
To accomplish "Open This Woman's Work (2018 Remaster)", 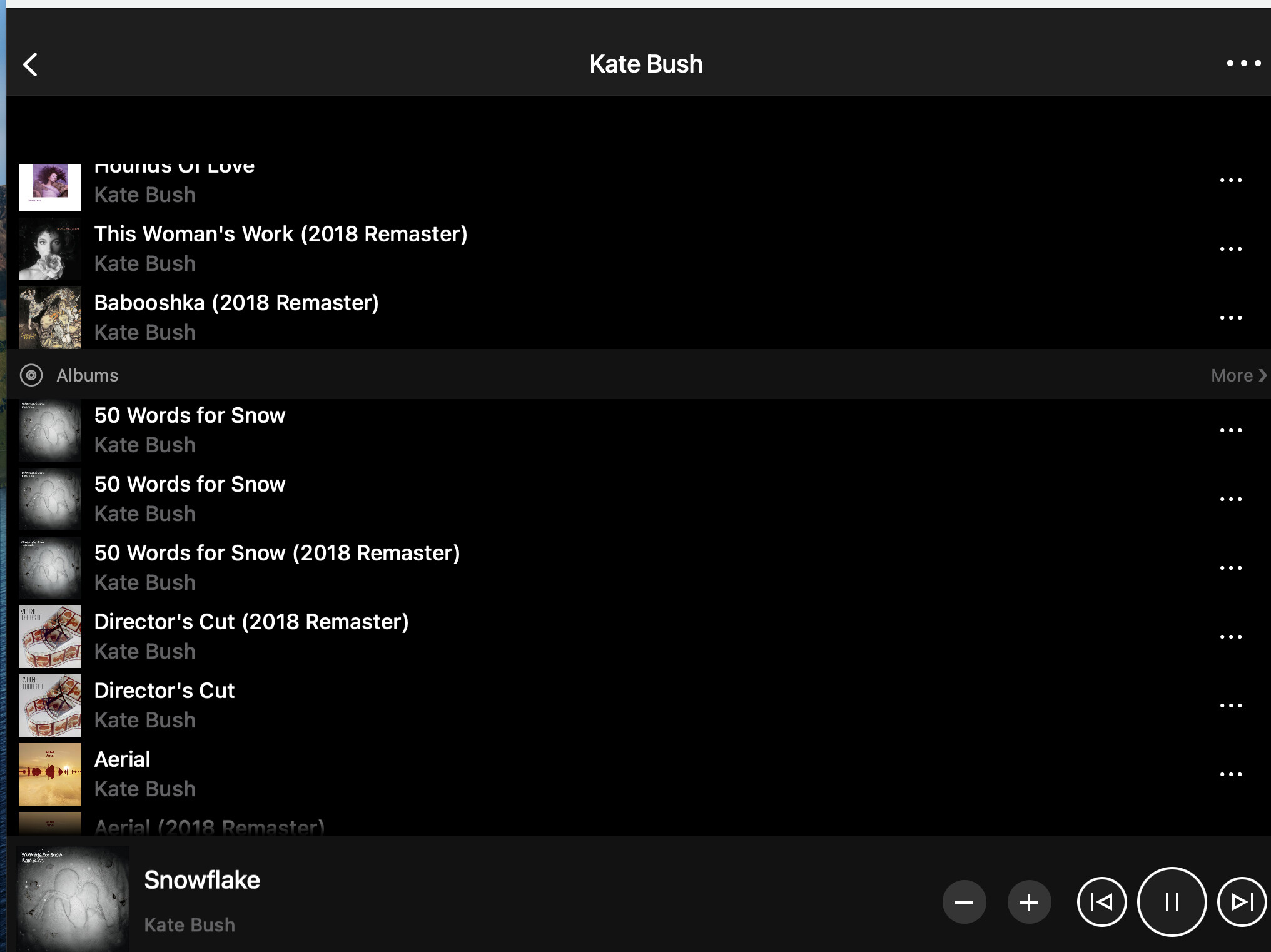I will tap(280, 235).
